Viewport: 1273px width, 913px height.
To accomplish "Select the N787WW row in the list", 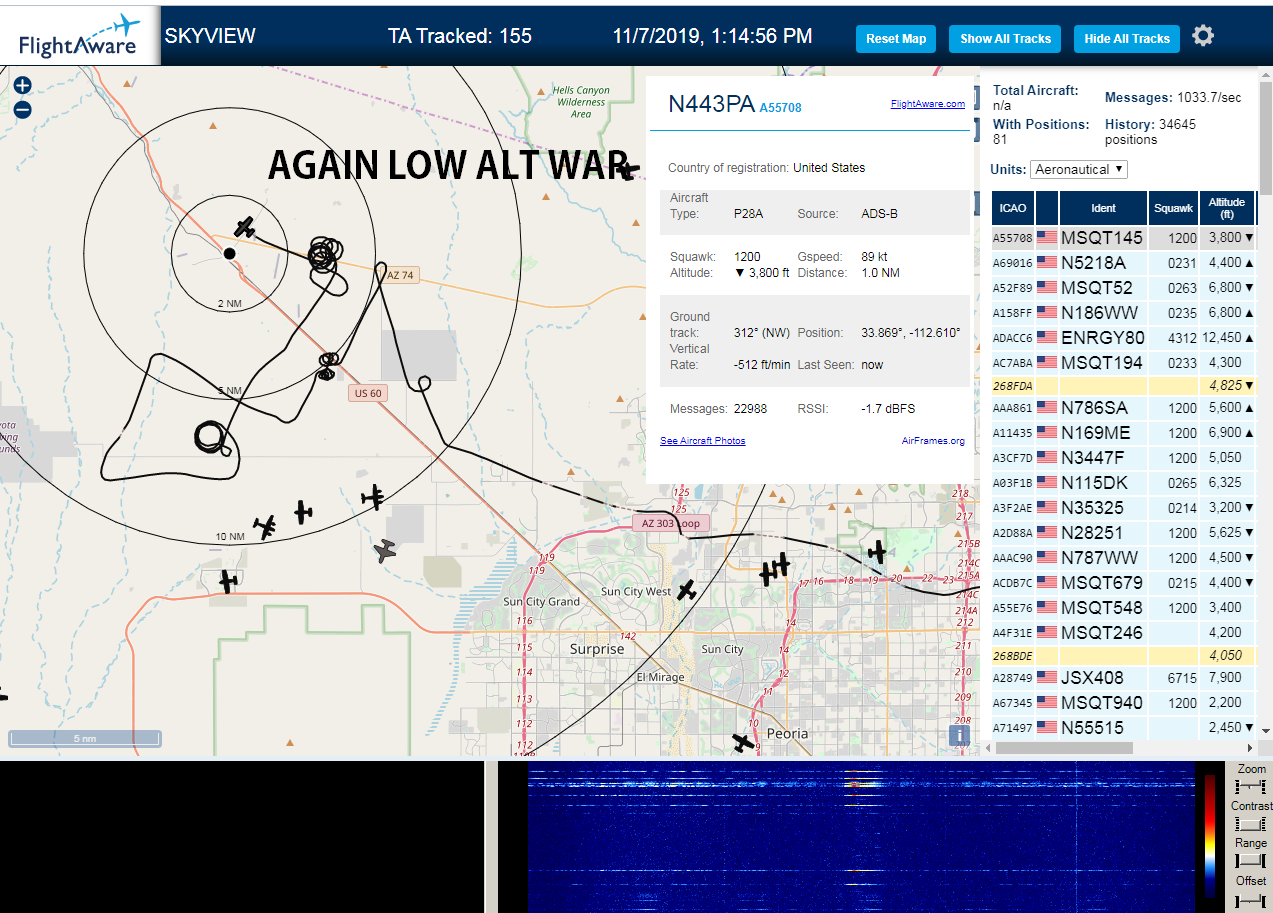I will point(1124,558).
